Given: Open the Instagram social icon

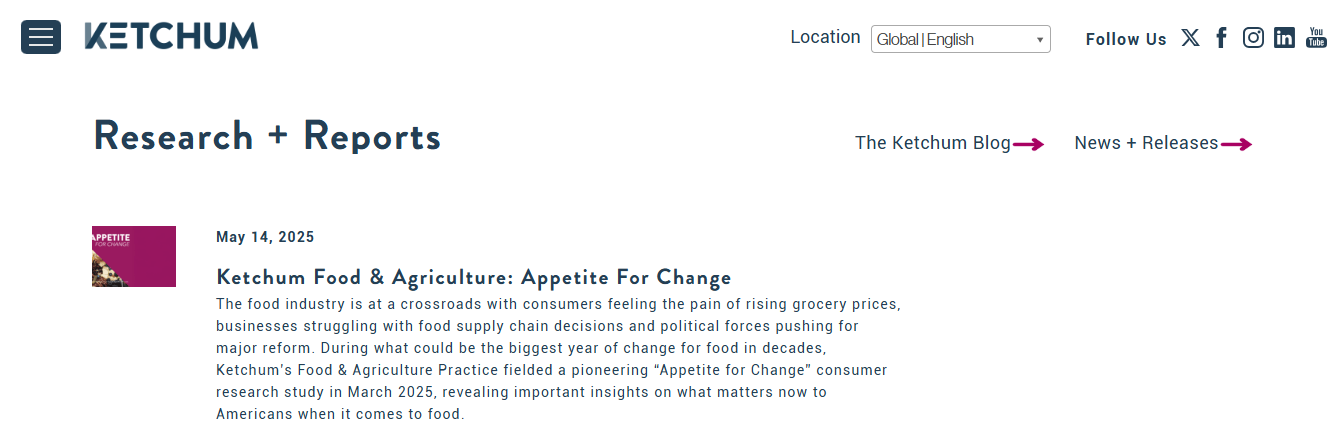Looking at the screenshot, I should 1253,38.
